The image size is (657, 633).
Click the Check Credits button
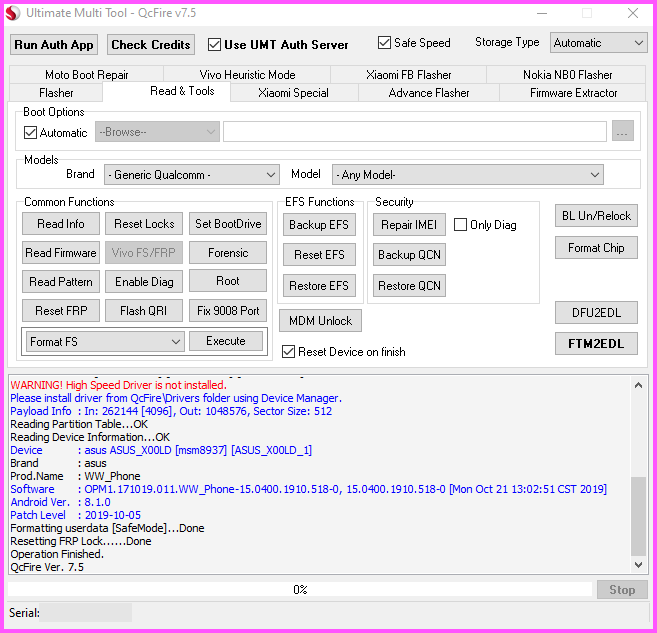click(x=151, y=44)
